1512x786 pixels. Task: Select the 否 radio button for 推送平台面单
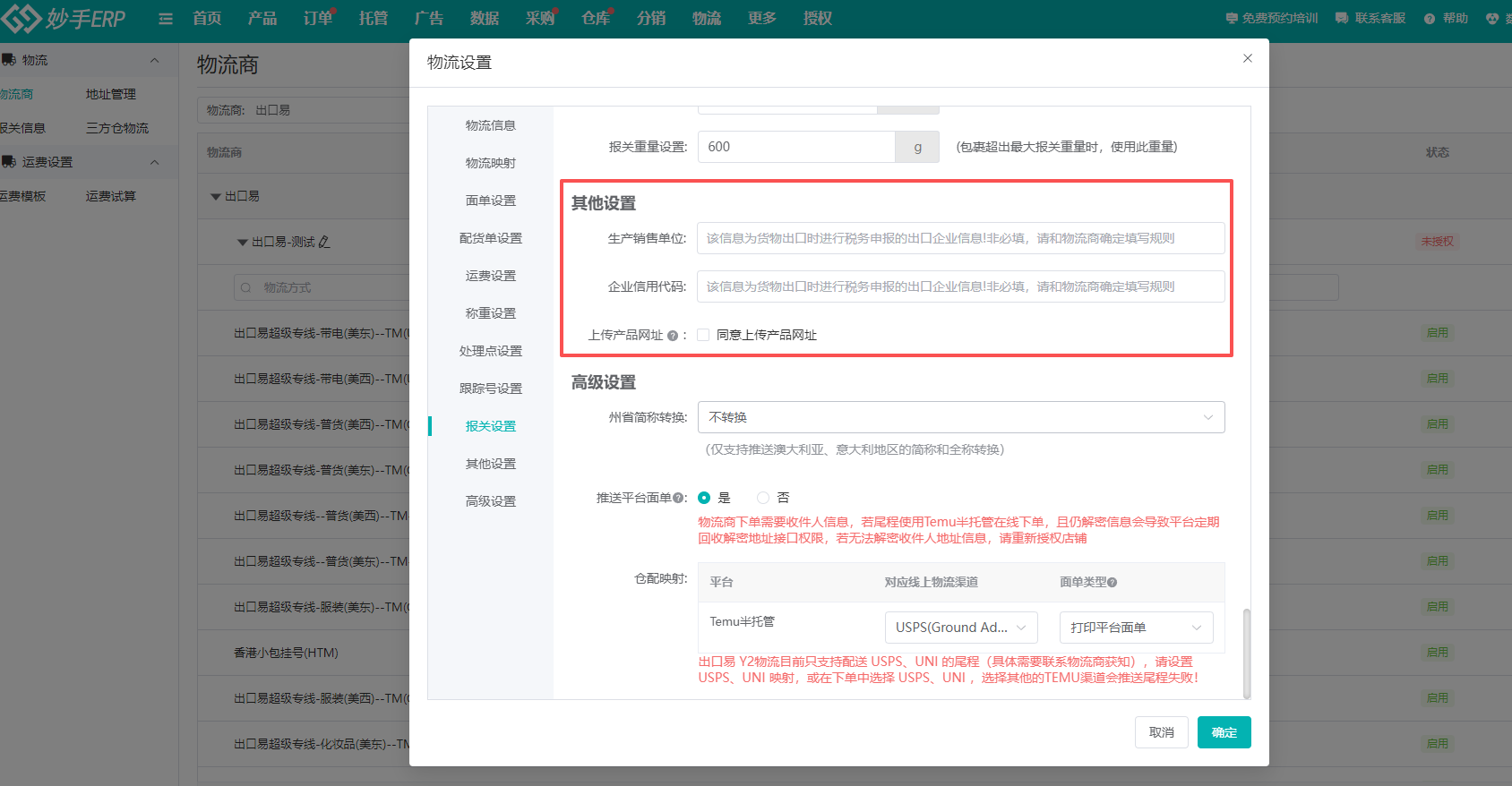[763, 498]
